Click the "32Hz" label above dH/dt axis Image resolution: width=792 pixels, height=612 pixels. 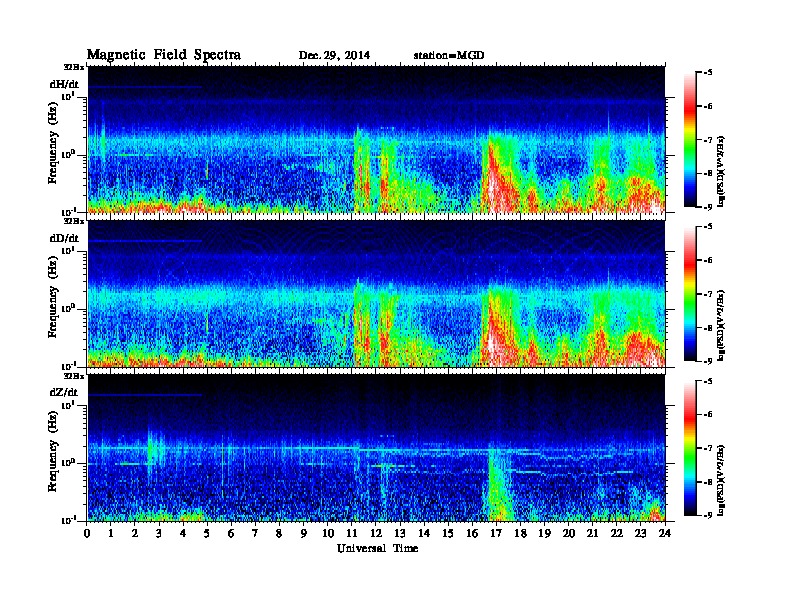(74, 67)
